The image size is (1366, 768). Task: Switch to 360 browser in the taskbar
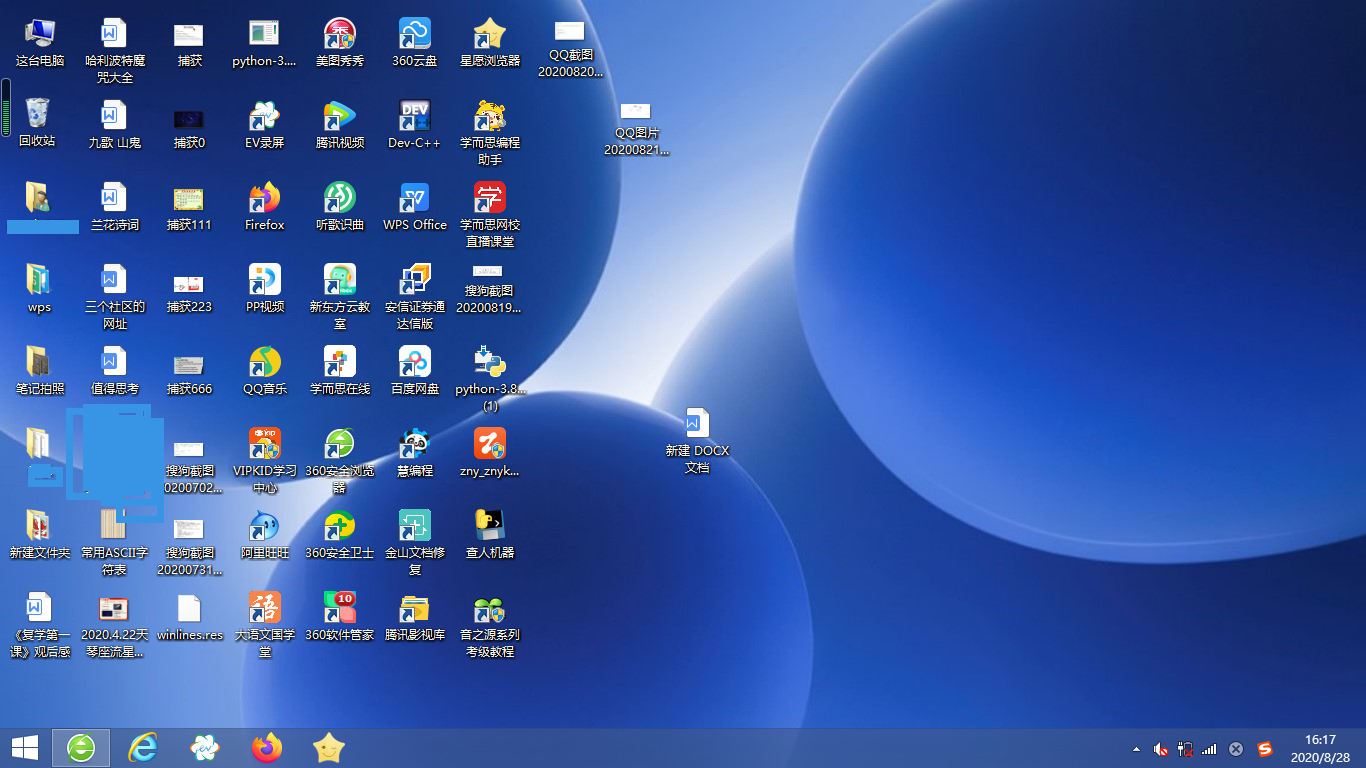click(81, 747)
